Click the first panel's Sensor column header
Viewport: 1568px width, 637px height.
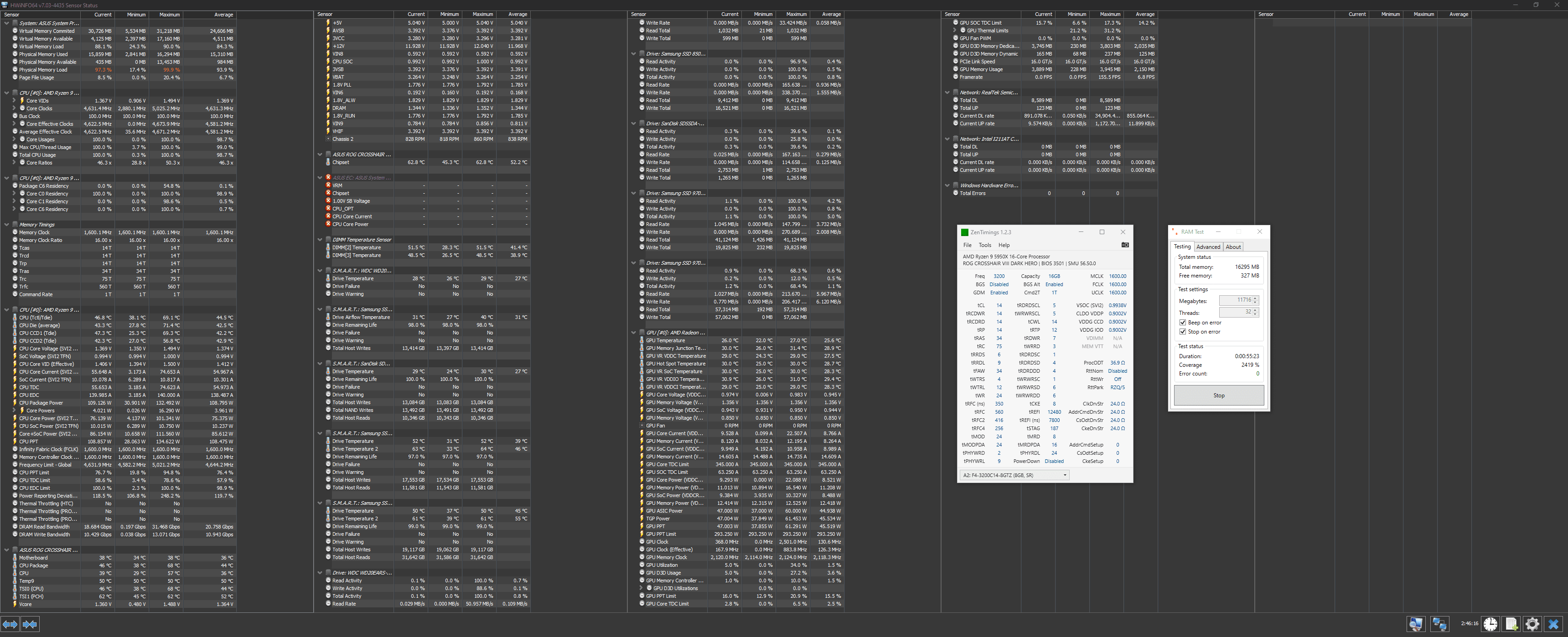click(40, 15)
